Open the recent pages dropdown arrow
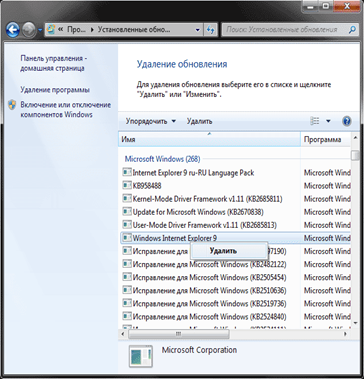This screenshot has width=364, height=379. click(x=40, y=30)
